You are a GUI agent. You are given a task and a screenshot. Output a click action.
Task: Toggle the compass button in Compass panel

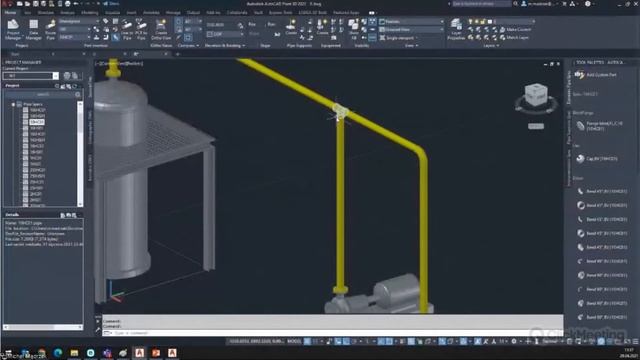tap(179, 21)
